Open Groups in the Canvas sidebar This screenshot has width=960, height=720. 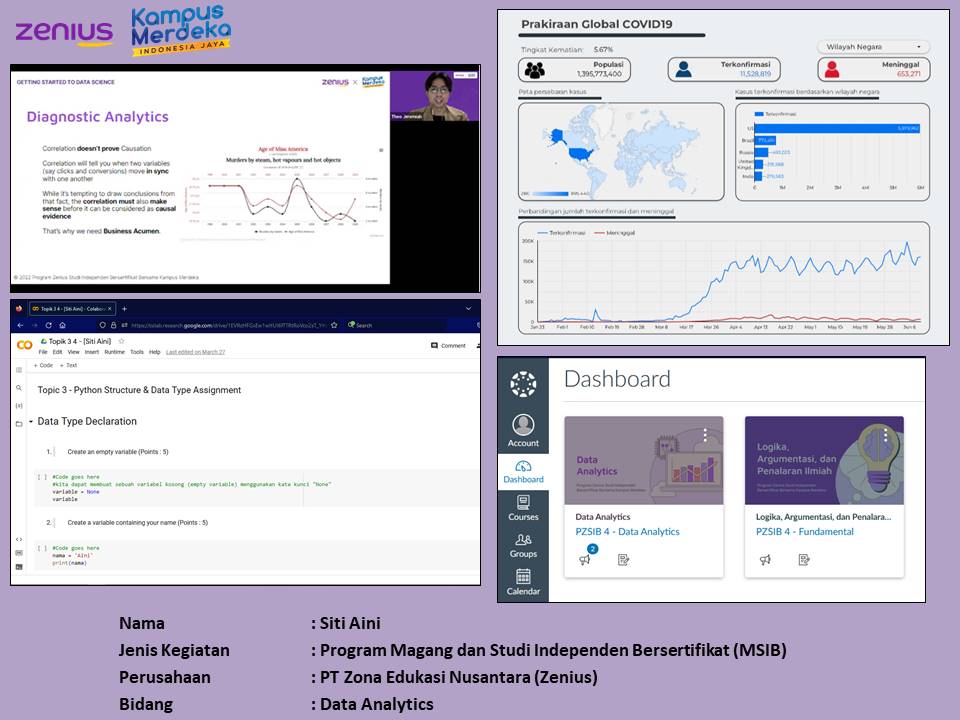pyautogui.click(x=523, y=545)
